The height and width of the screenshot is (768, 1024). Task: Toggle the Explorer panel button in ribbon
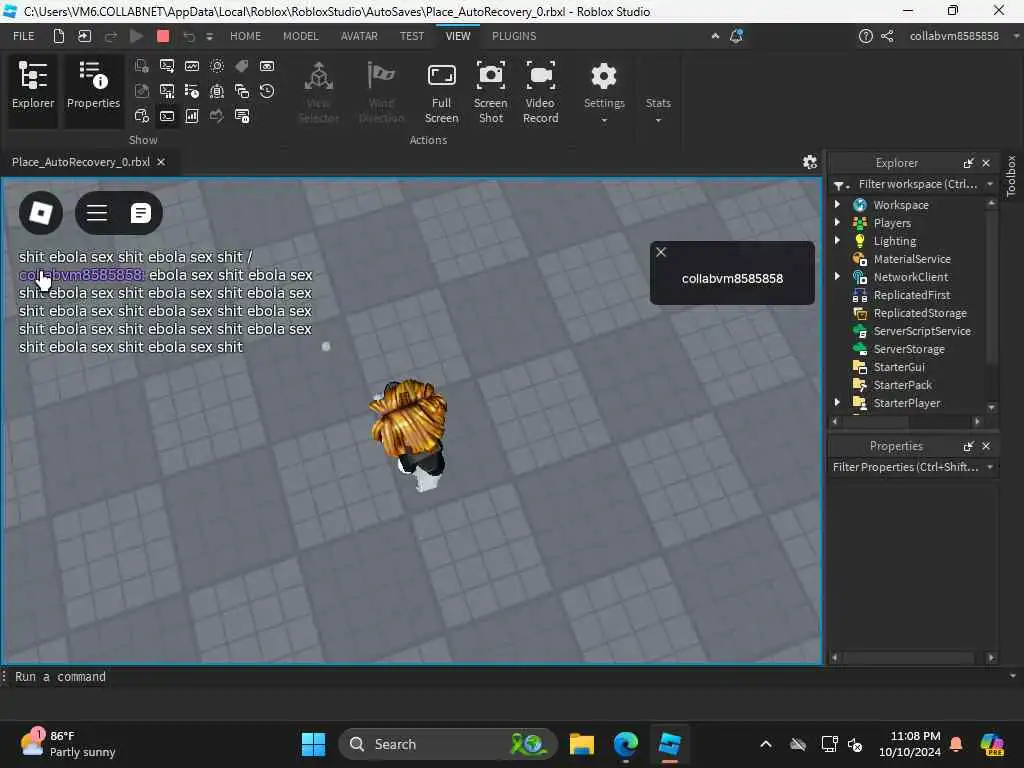click(33, 89)
